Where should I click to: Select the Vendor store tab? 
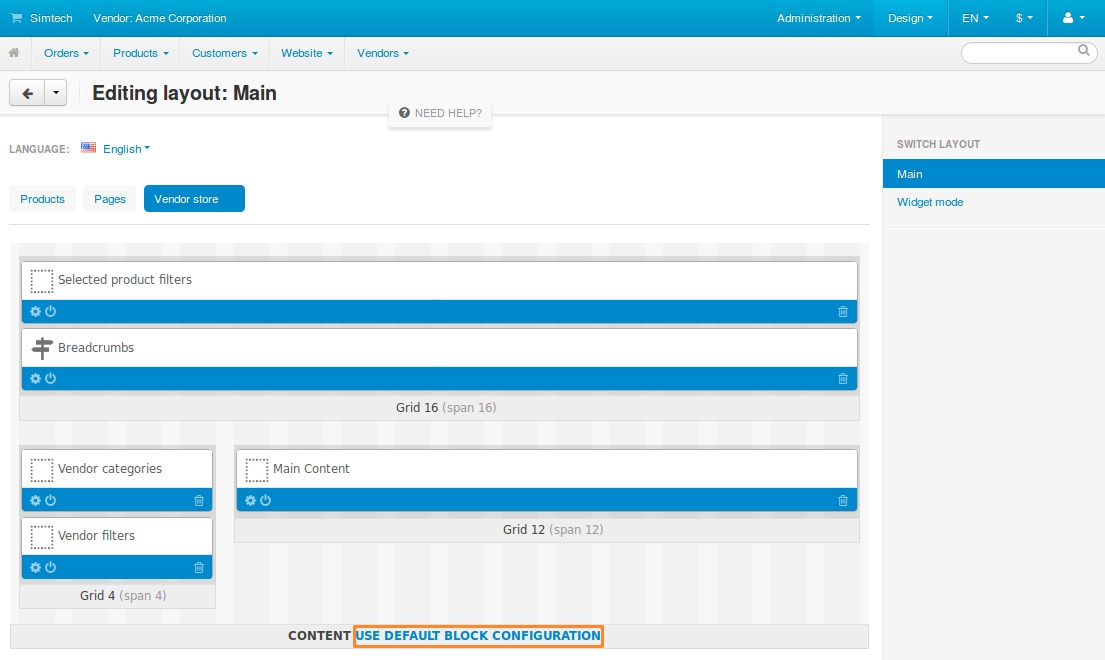[x=194, y=199]
